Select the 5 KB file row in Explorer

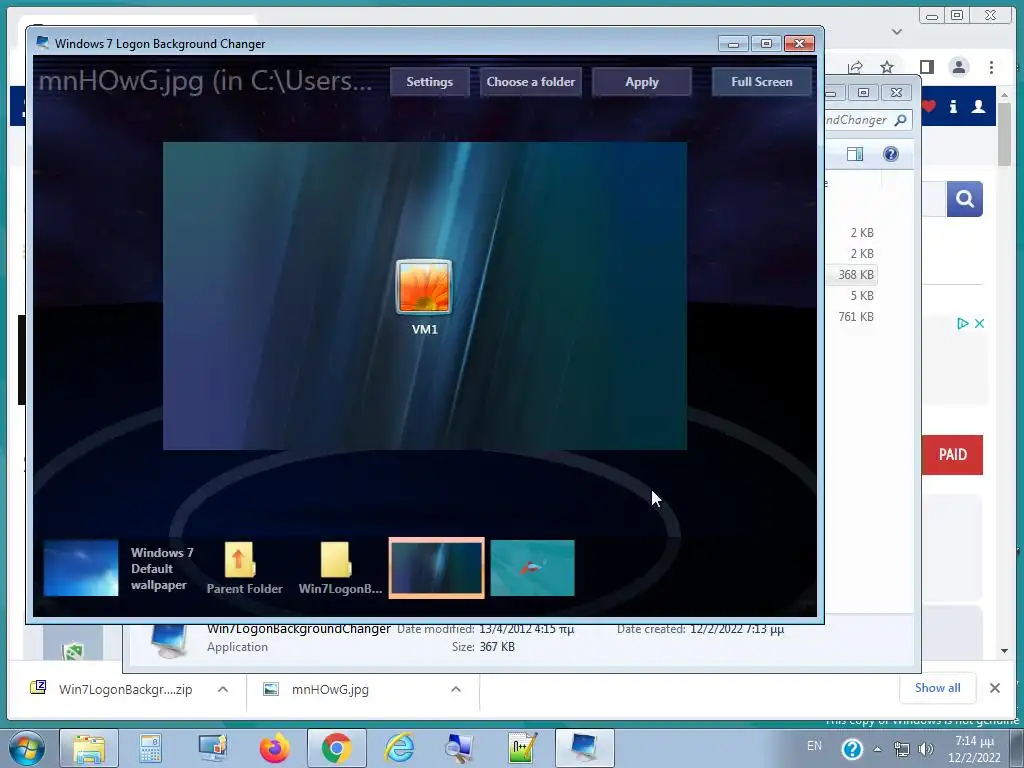click(x=852, y=296)
